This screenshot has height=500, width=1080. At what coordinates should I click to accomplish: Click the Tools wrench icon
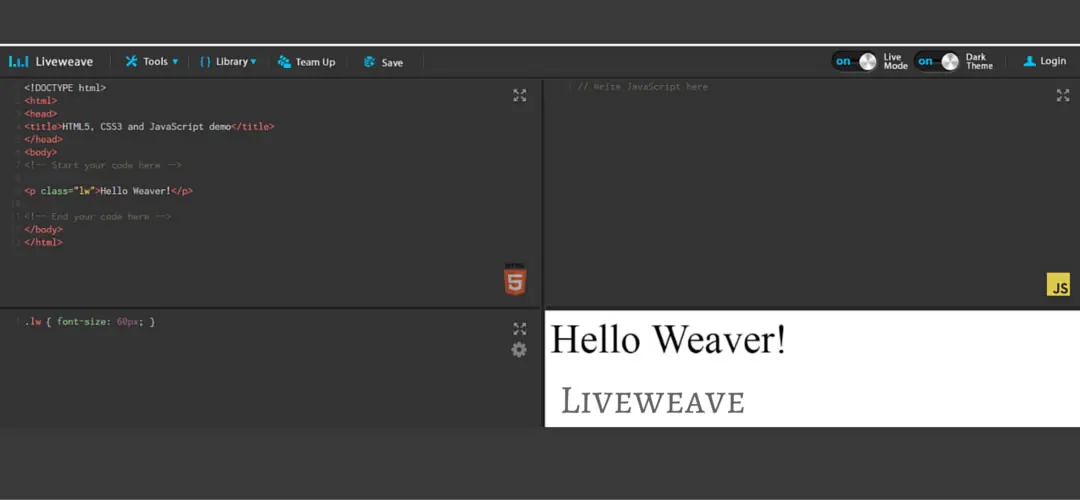click(132, 61)
